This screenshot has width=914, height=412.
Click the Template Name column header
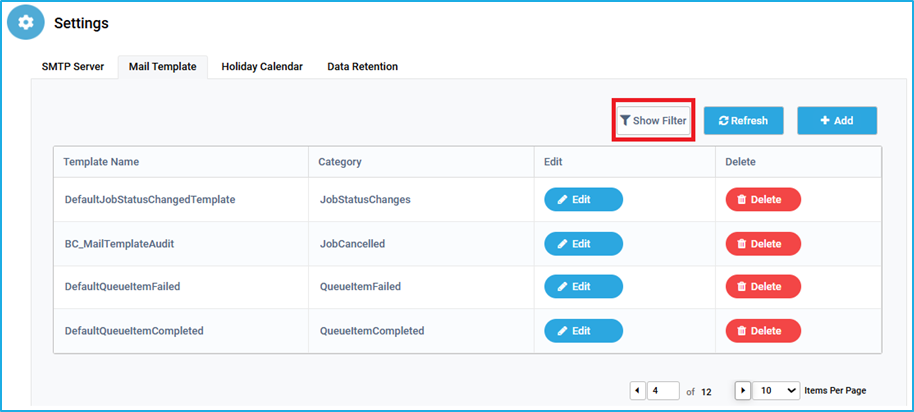point(101,162)
